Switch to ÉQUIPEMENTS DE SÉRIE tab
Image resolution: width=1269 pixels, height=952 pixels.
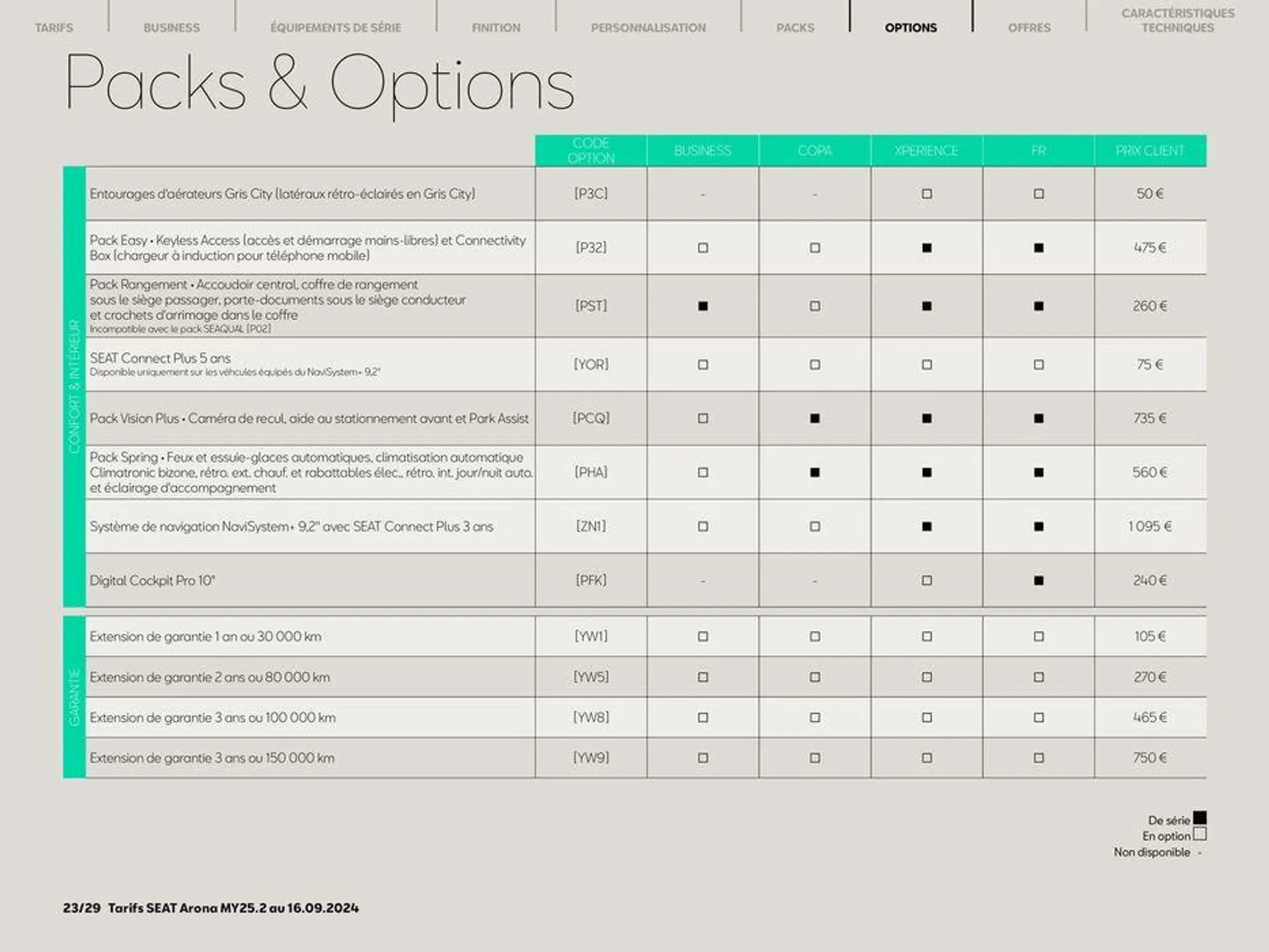point(336,28)
